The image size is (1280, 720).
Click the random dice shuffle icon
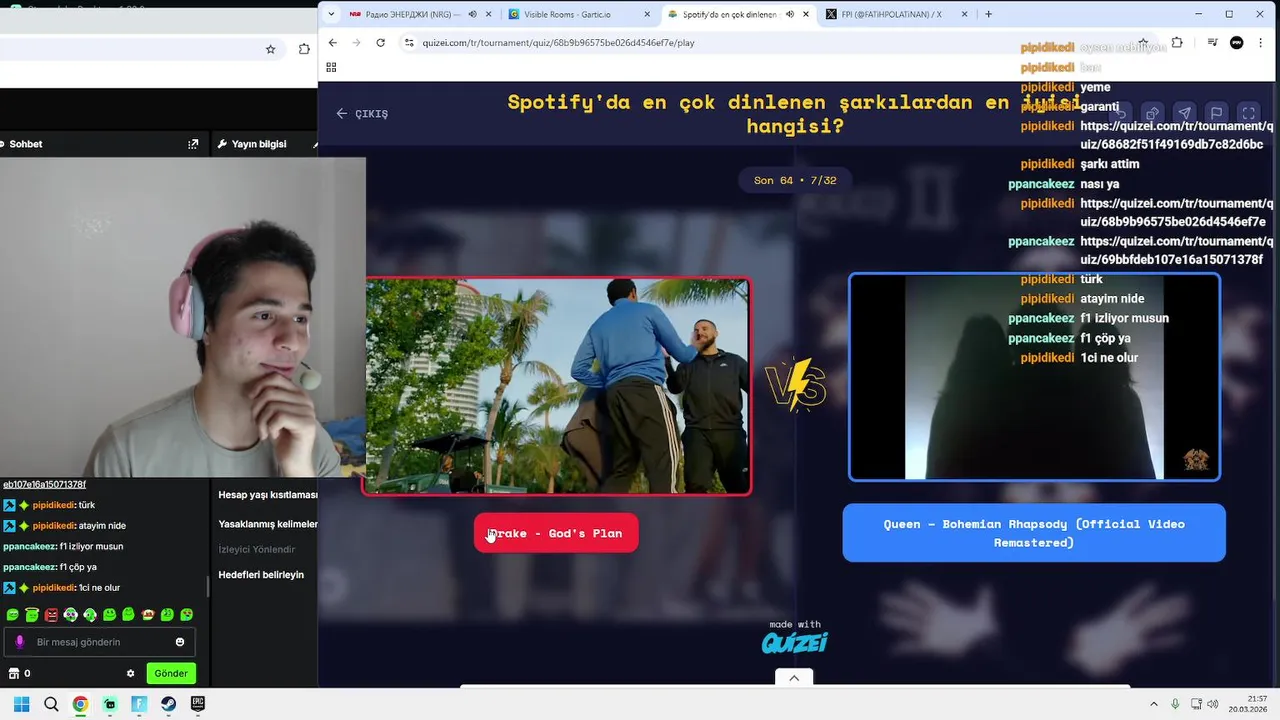coord(1152,113)
